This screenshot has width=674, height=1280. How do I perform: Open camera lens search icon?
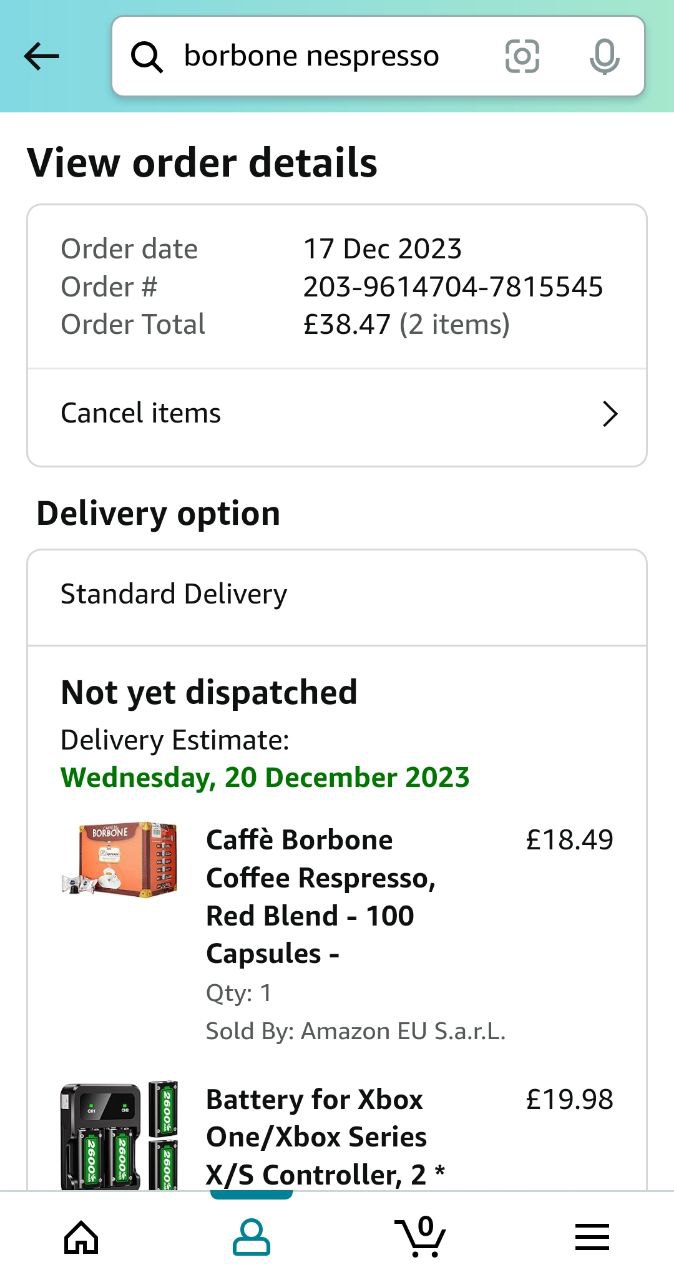click(522, 57)
